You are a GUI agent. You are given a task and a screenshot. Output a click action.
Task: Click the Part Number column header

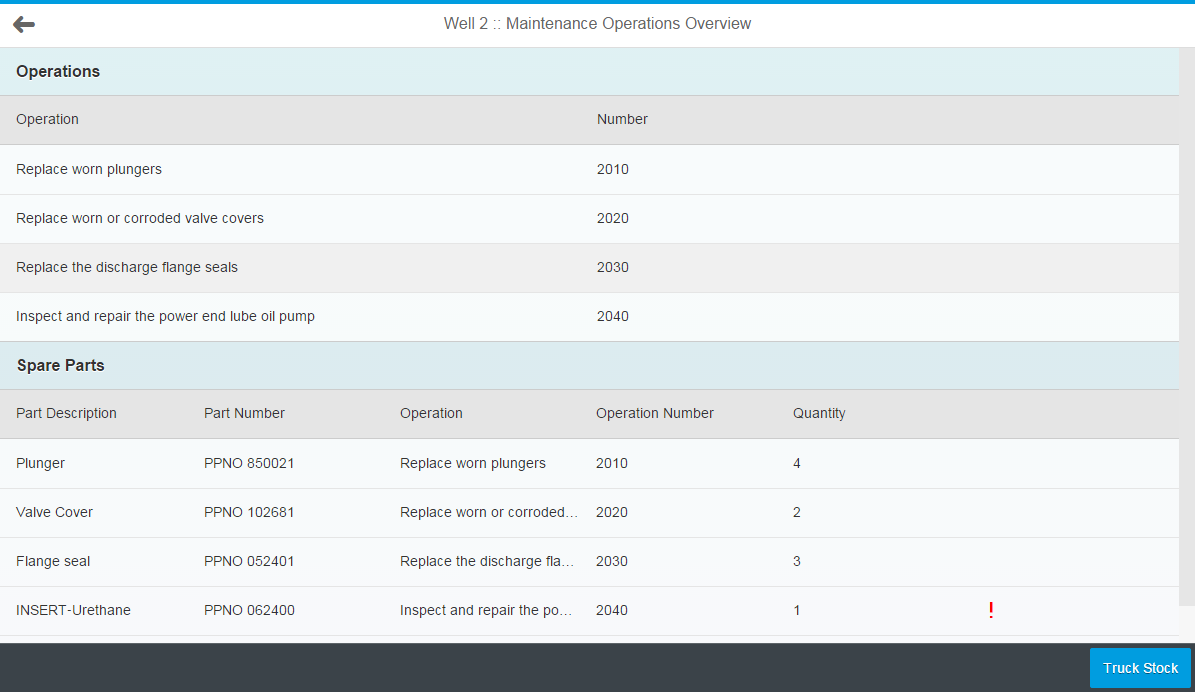[x=244, y=413]
